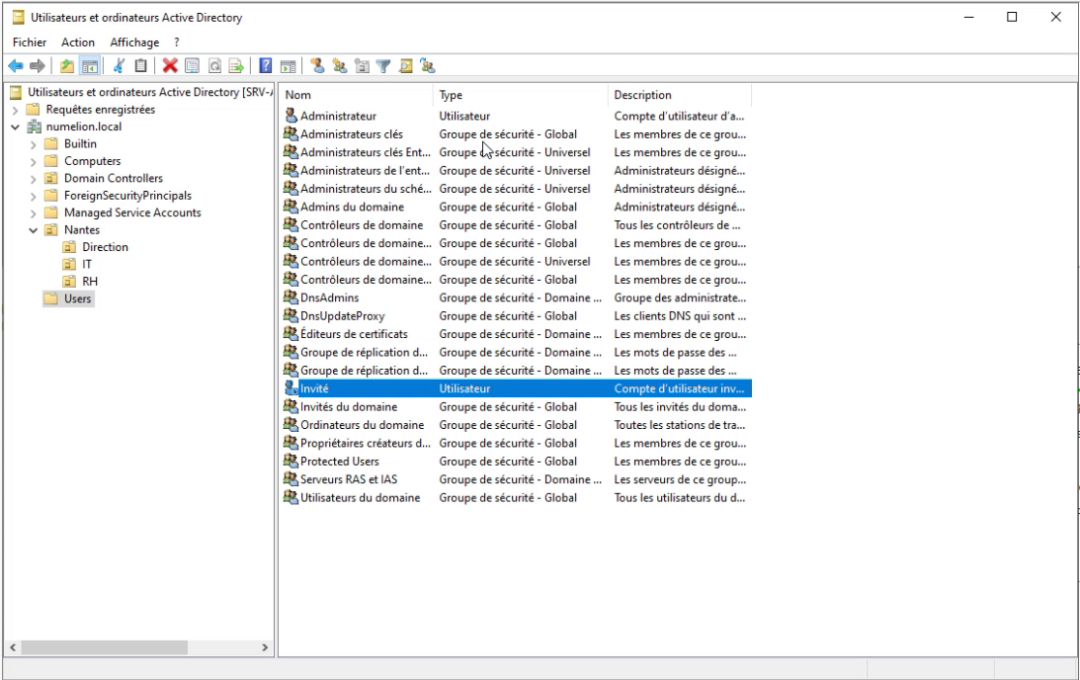The height and width of the screenshot is (680, 1080).
Task: Expand the Builtin container
Action: tap(32, 144)
